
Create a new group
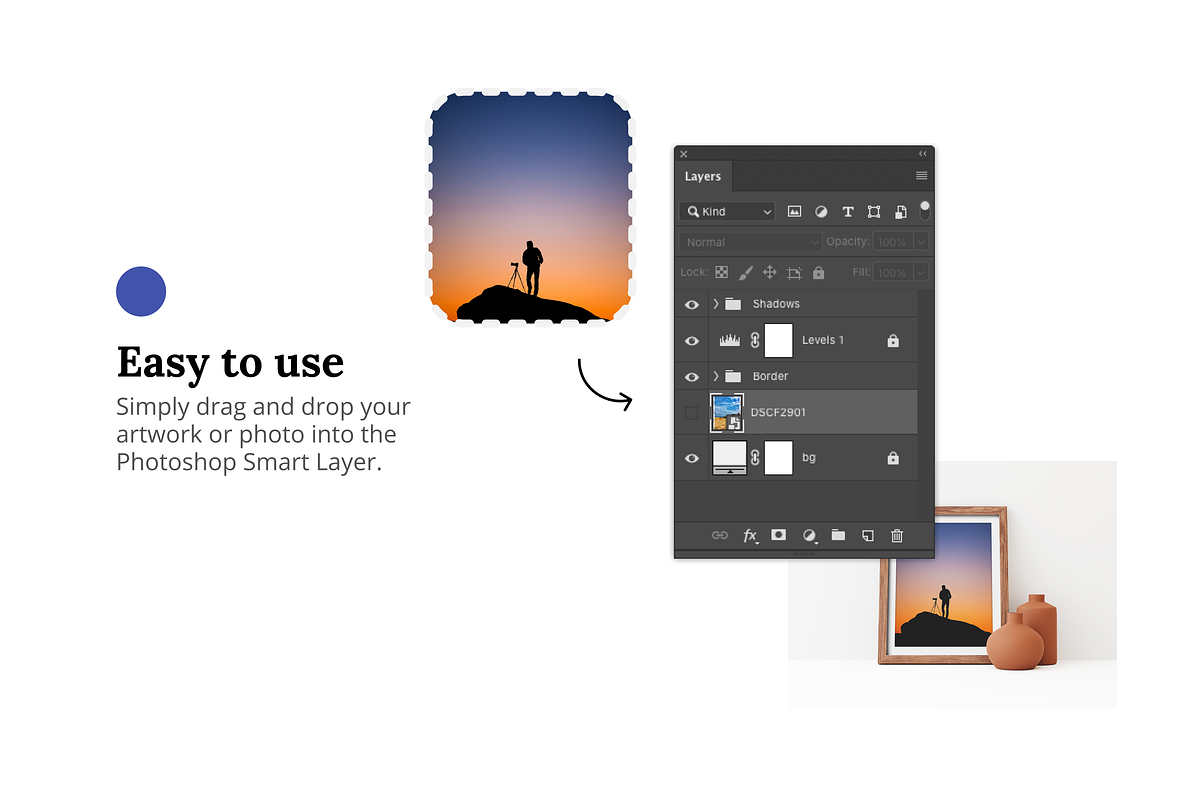click(x=838, y=535)
